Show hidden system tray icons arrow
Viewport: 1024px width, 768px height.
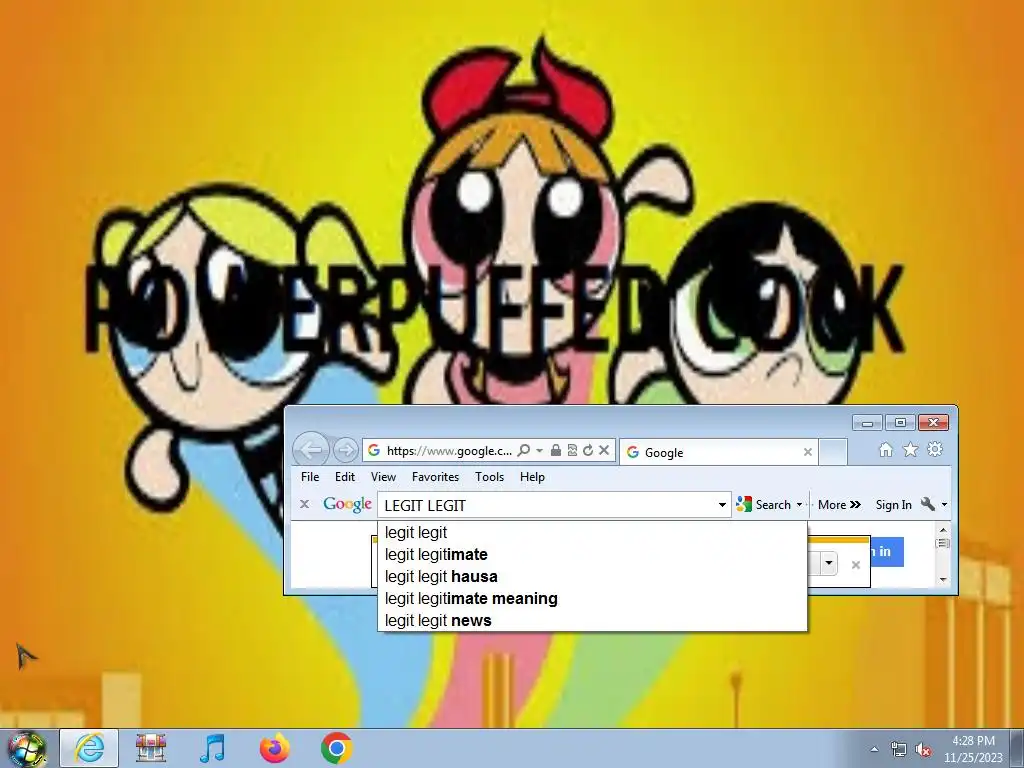click(874, 749)
